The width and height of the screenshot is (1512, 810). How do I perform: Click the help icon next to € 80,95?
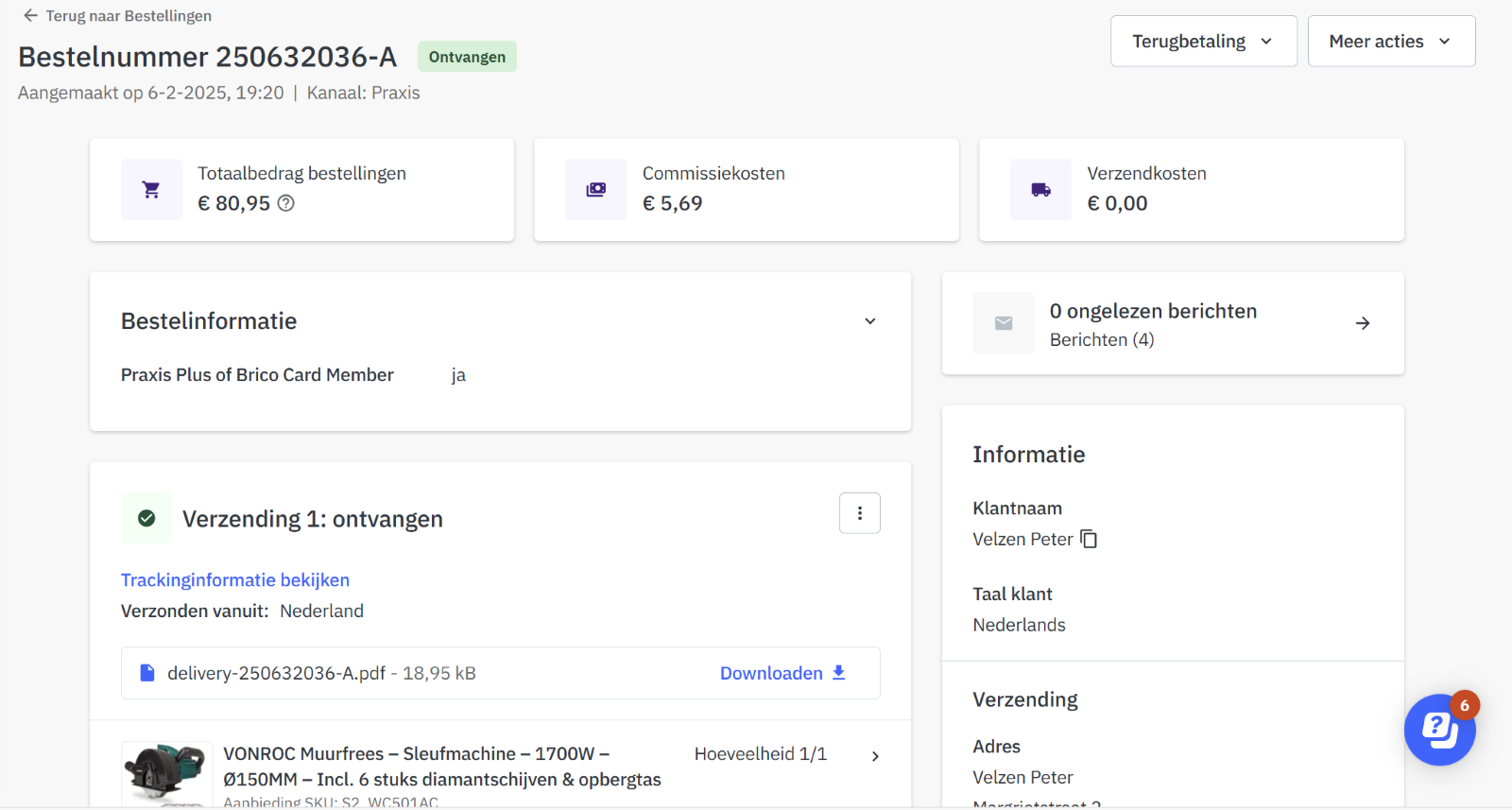285,203
